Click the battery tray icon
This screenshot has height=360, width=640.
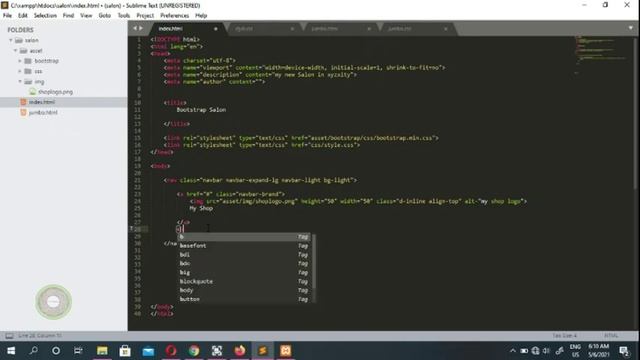point(524,351)
